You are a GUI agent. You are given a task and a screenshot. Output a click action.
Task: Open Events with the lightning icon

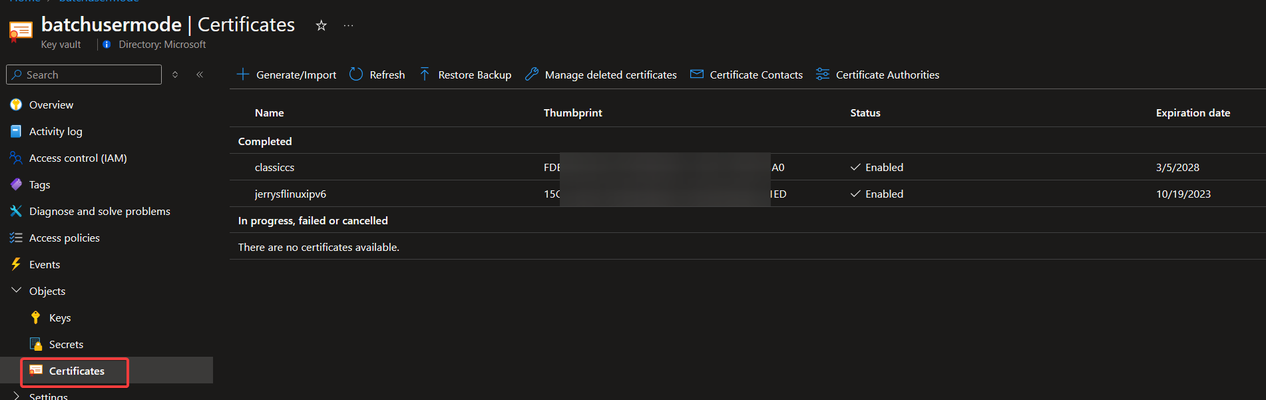tap(15, 265)
